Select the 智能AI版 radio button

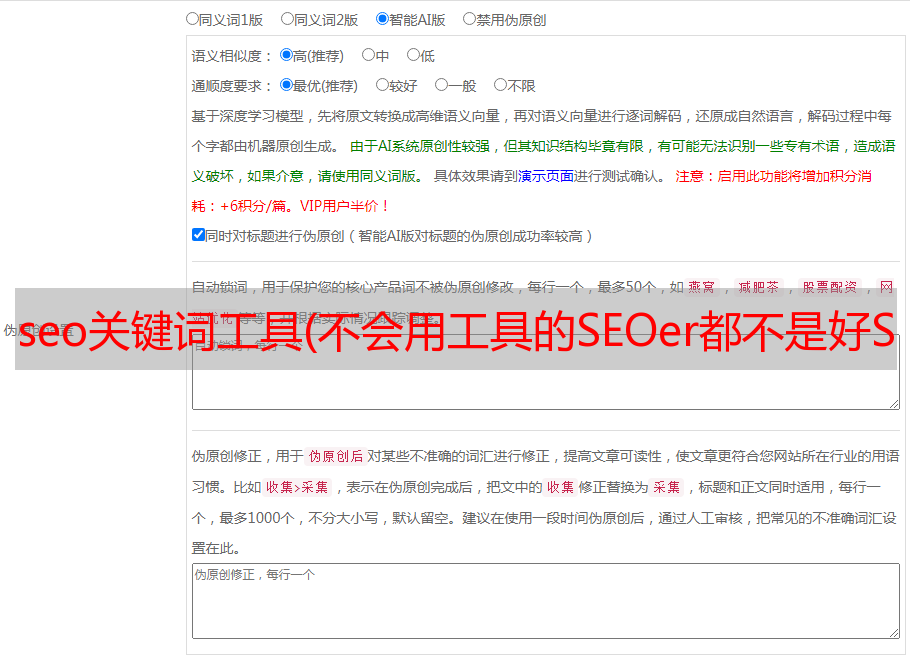tap(382, 19)
